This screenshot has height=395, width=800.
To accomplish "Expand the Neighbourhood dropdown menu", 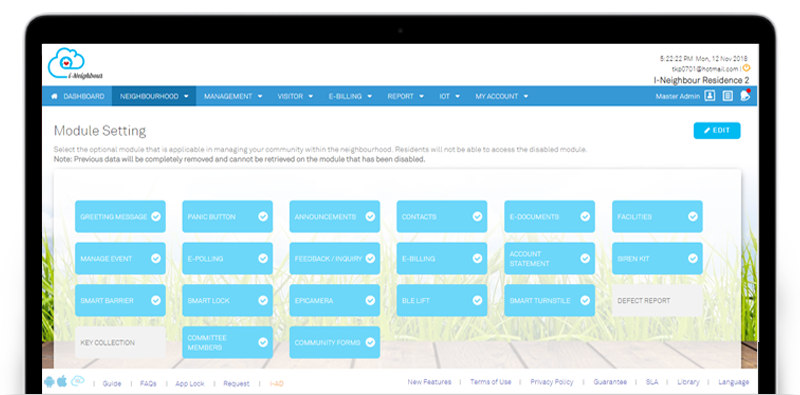I will 154,96.
